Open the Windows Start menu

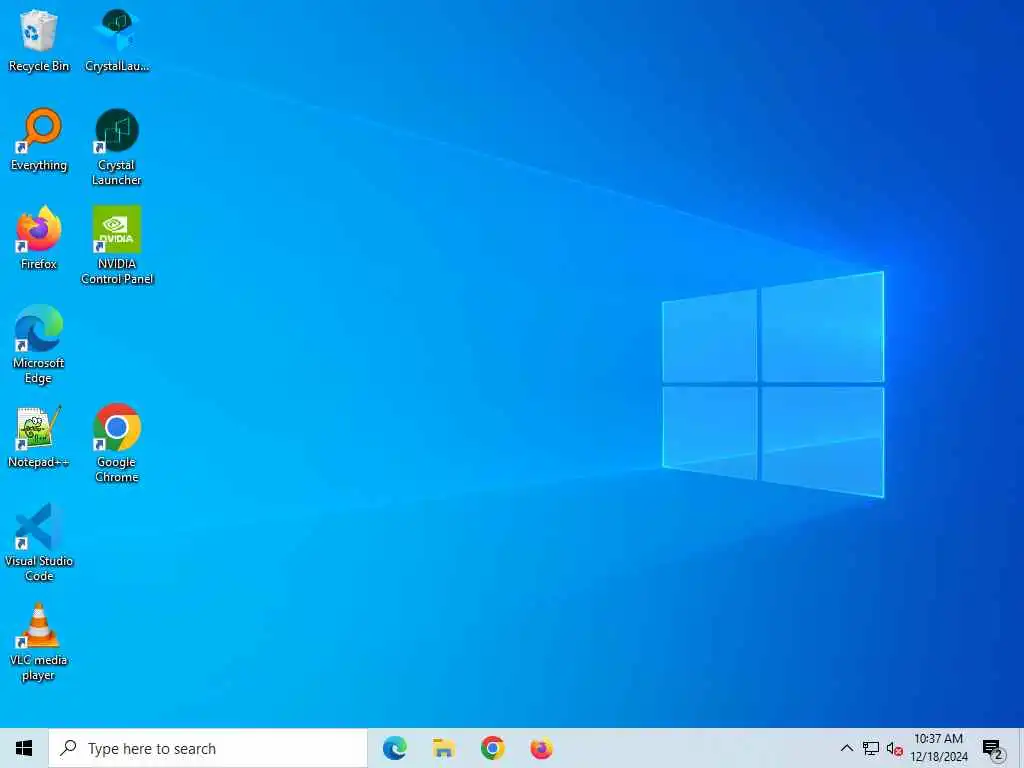24,748
